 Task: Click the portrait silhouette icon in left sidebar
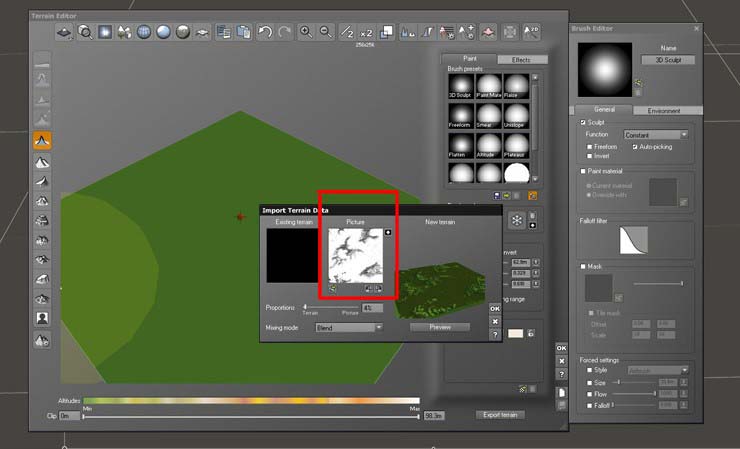tap(42, 318)
